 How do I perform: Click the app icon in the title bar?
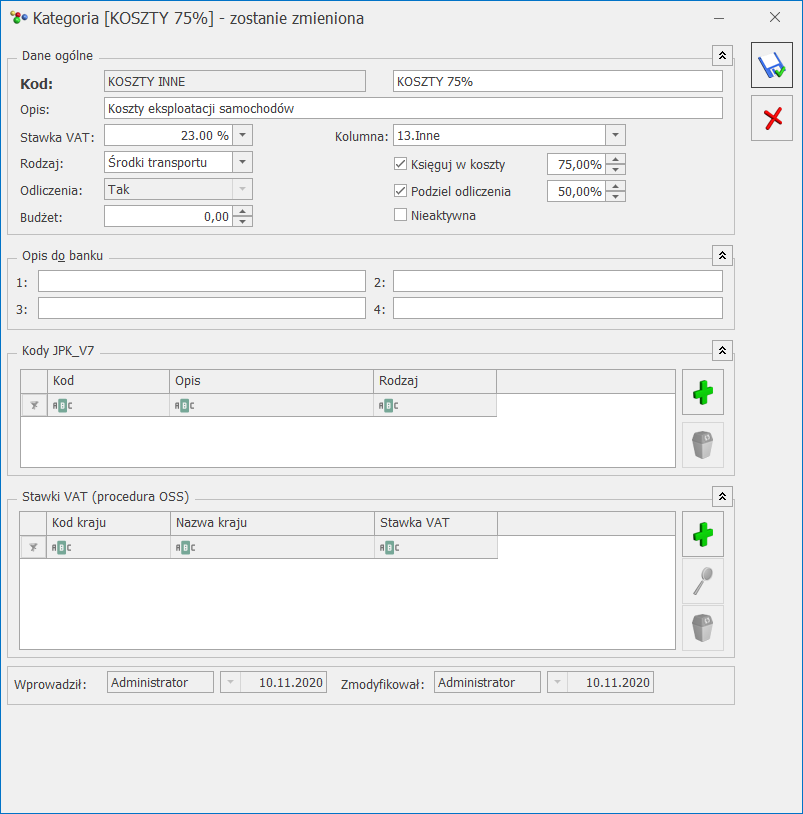click(19, 18)
